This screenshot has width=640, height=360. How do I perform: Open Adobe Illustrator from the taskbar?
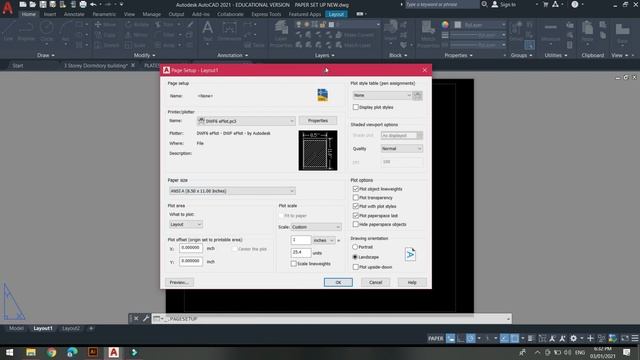93,352
